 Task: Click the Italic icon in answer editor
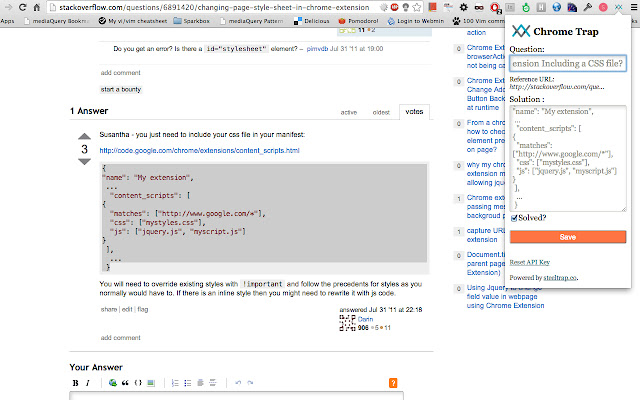click(x=87, y=383)
